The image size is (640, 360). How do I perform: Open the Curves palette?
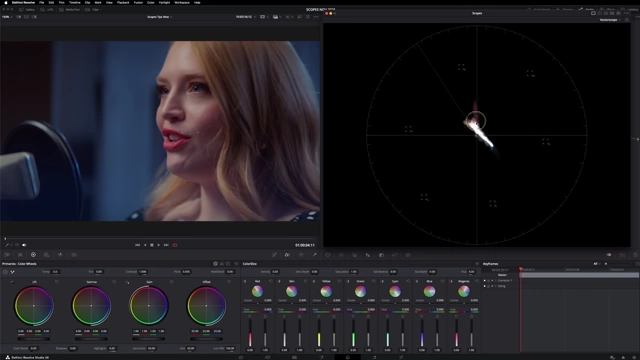tap(274, 255)
